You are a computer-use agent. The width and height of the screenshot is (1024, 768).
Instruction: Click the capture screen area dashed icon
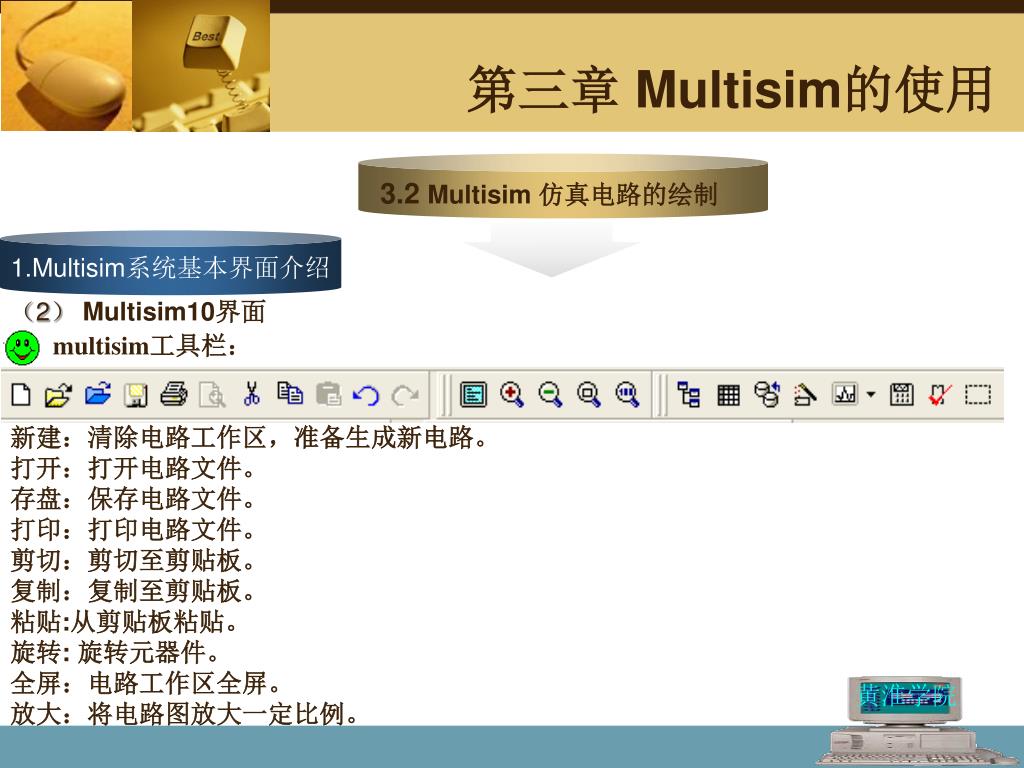(x=978, y=395)
